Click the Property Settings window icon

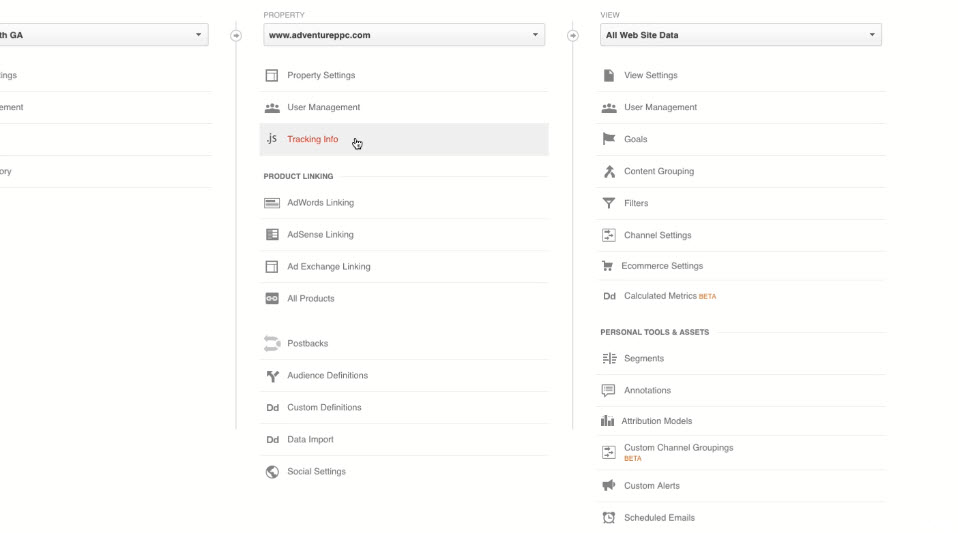(x=271, y=76)
